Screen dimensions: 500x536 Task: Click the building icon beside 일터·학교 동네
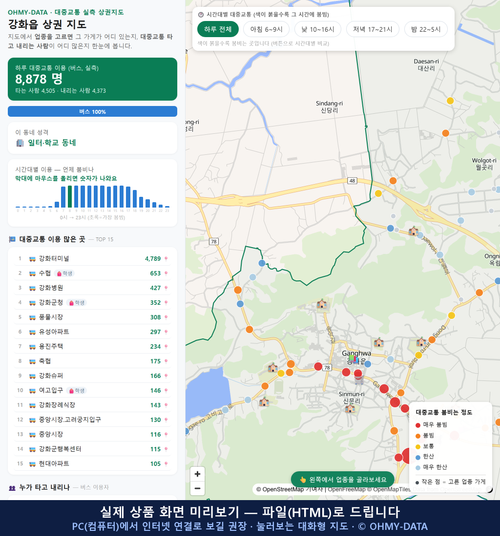(20, 143)
